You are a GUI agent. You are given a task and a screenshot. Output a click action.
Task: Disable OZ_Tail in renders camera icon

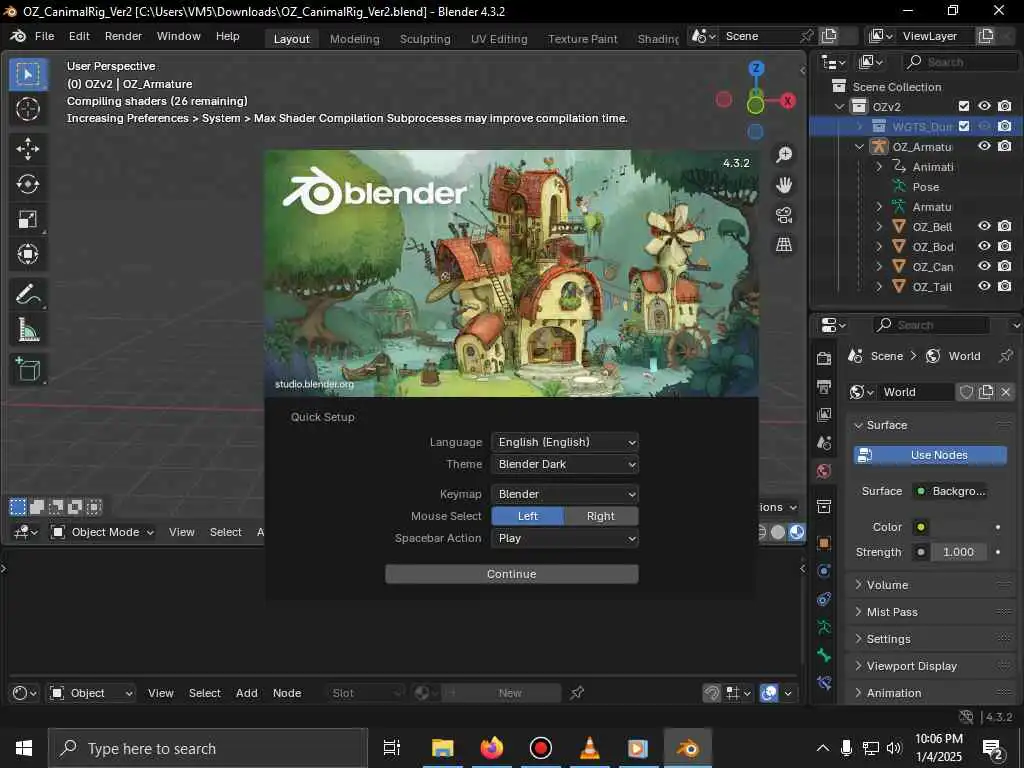pos(1004,286)
